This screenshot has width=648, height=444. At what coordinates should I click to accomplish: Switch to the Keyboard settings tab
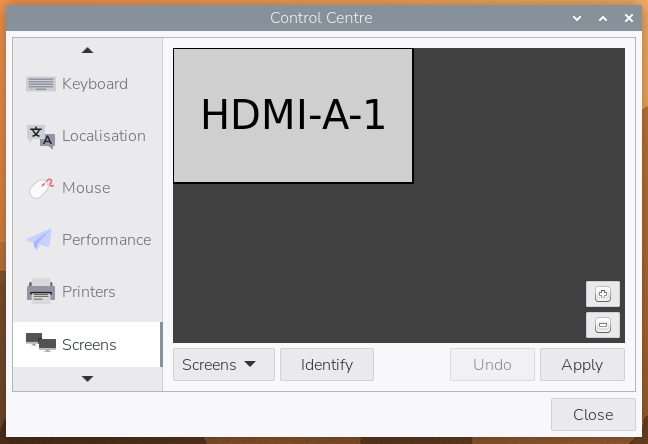94,84
